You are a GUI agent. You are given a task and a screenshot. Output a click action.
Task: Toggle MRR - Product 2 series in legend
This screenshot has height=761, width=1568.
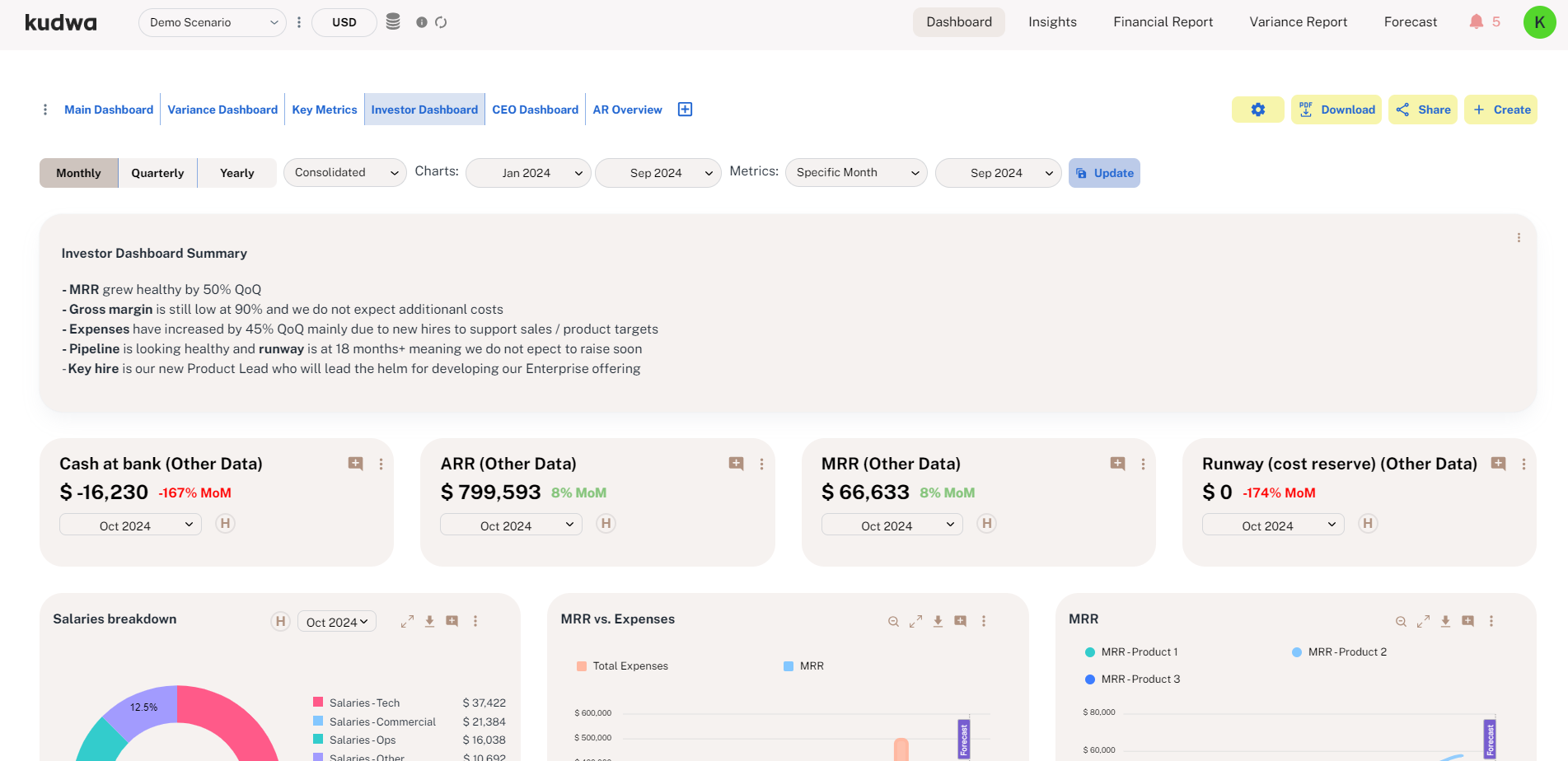pyautogui.click(x=1343, y=651)
